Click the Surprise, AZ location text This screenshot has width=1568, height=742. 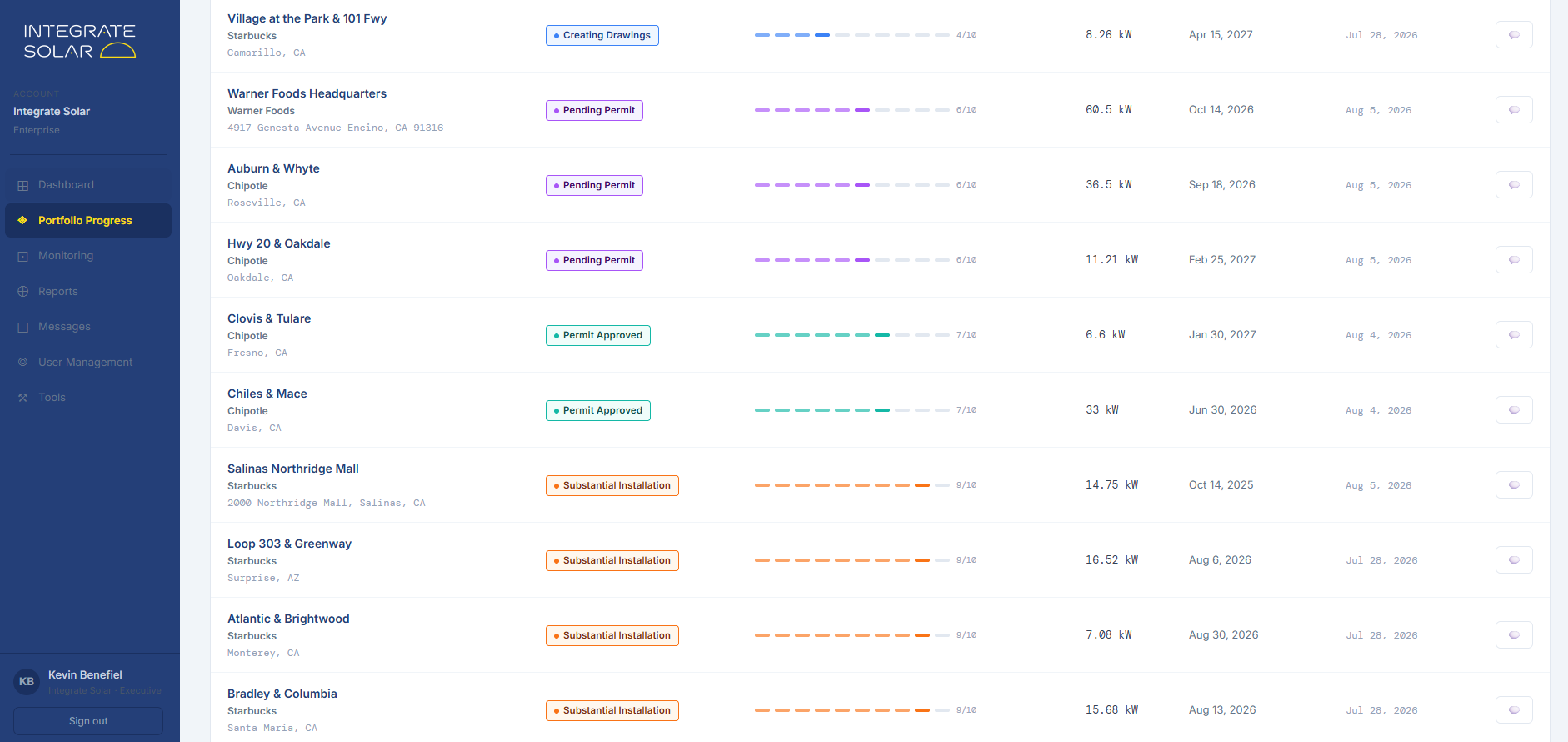[x=263, y=578]
